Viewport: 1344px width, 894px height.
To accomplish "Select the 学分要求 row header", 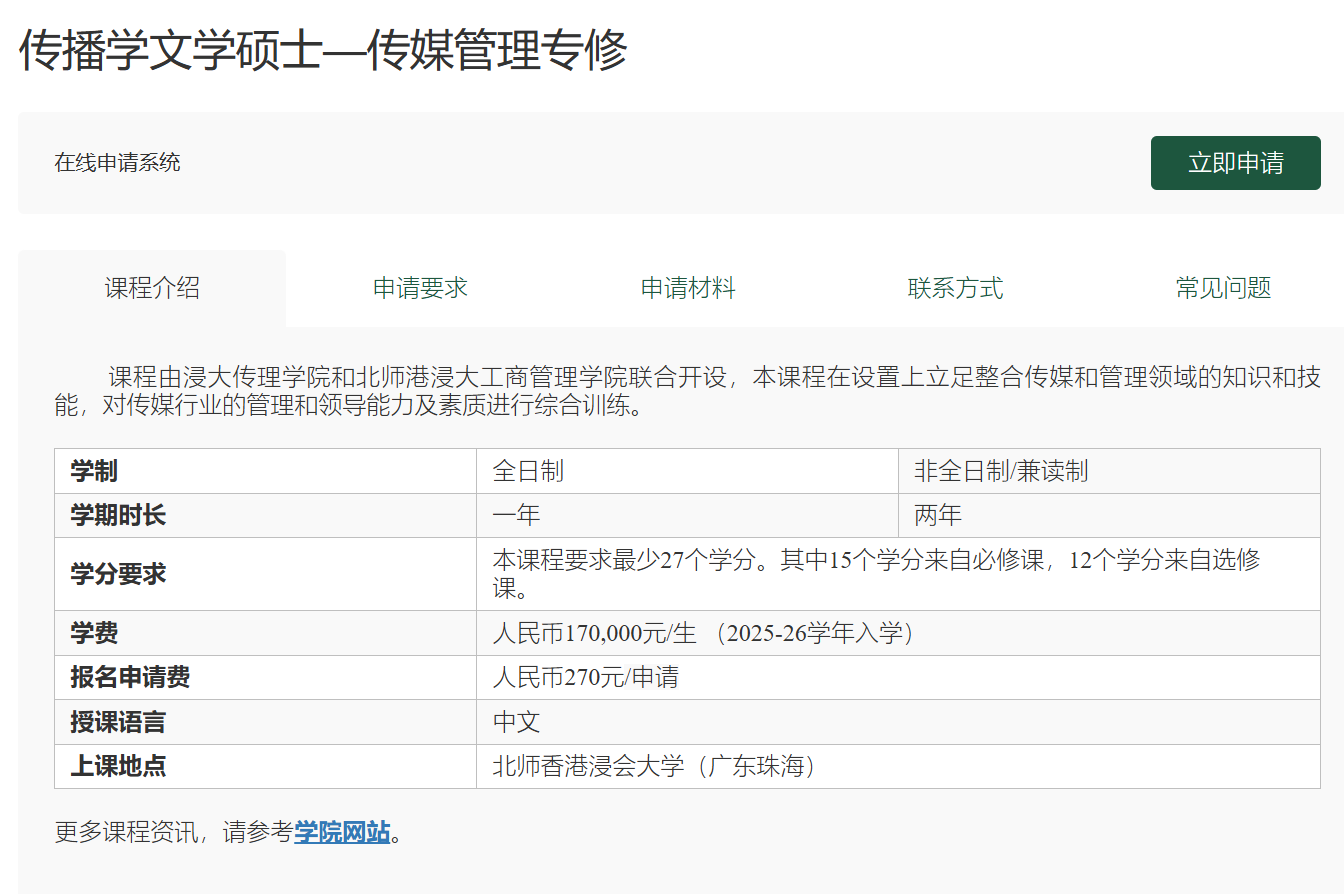I will (265, 574).
